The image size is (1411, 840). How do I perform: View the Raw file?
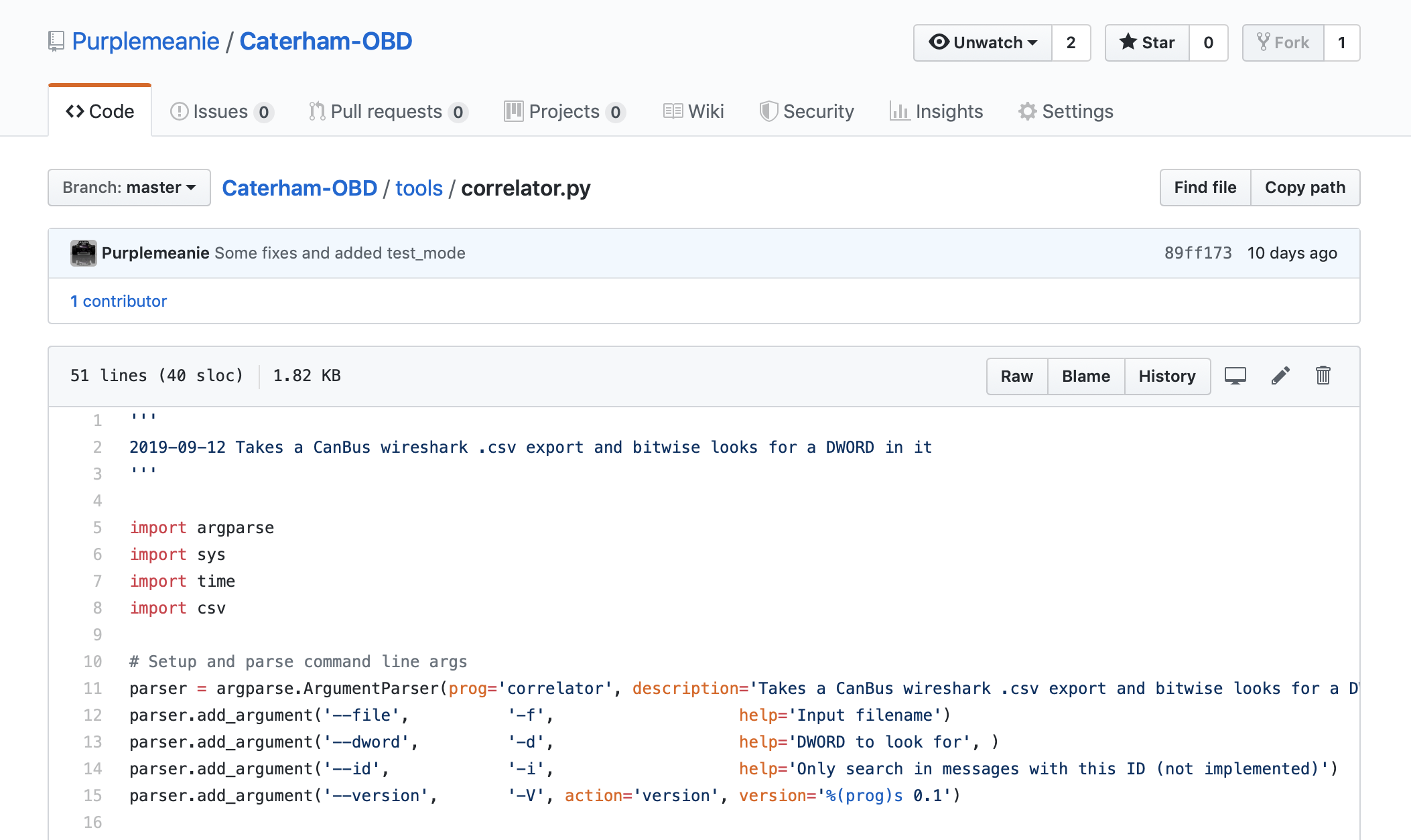click(x=1017, y=376)
